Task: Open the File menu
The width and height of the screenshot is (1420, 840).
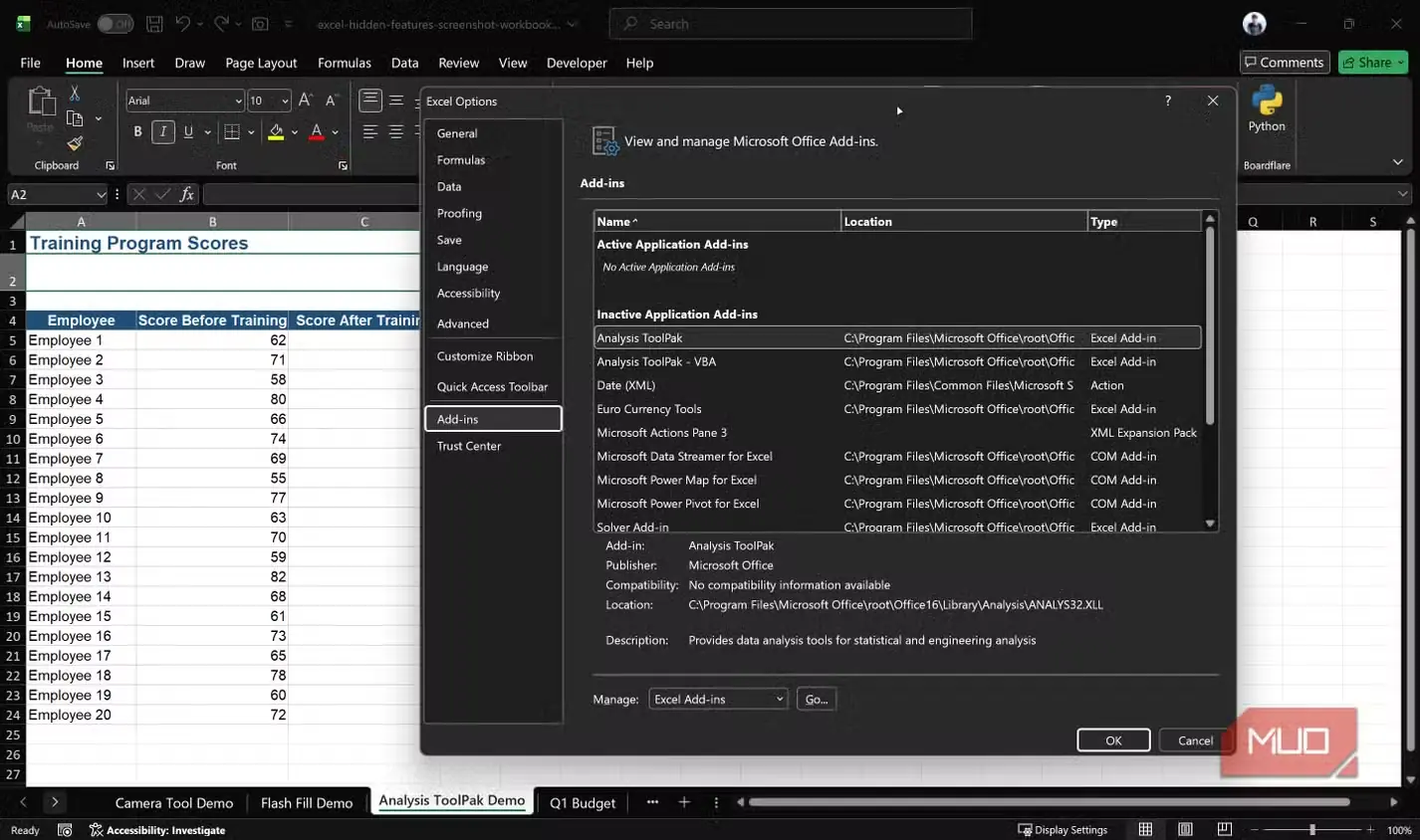Action: pos(31,63)
